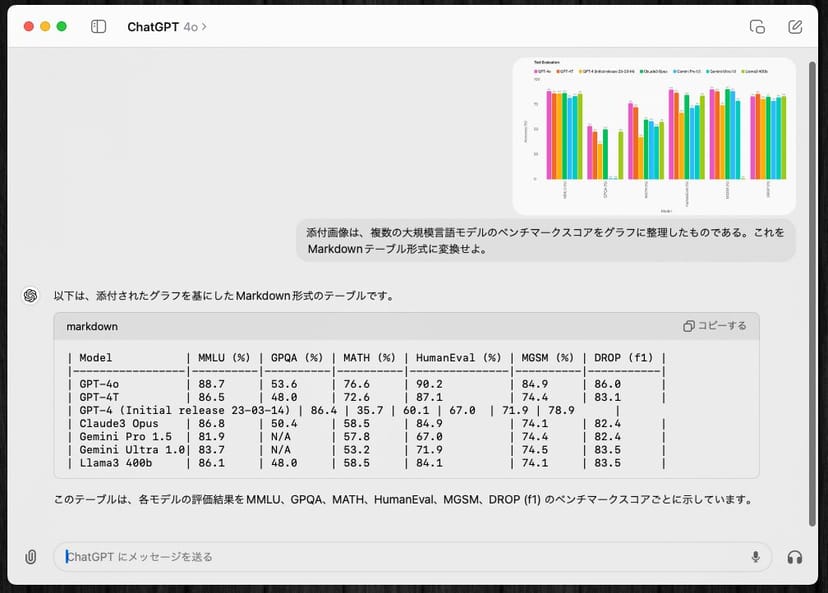Open the attached benchmark chart thumbnail
The width and height of the screenshot is (828, 593).
click(x=654, y=135)
